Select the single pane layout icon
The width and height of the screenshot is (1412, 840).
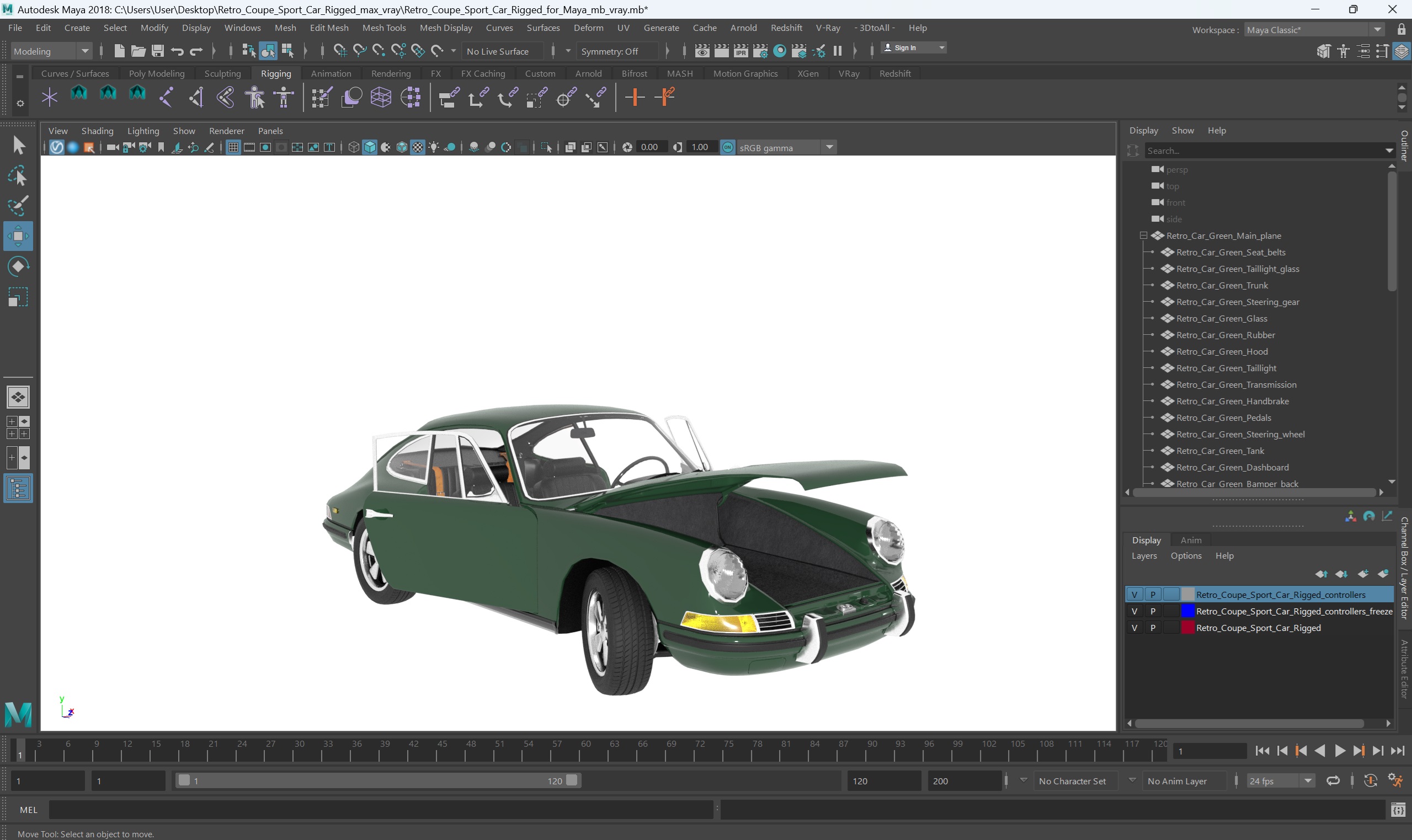point(18,397)
